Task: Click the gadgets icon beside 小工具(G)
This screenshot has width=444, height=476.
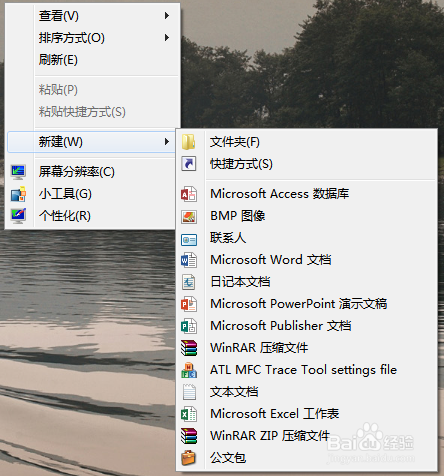Action: coord(18,194)
